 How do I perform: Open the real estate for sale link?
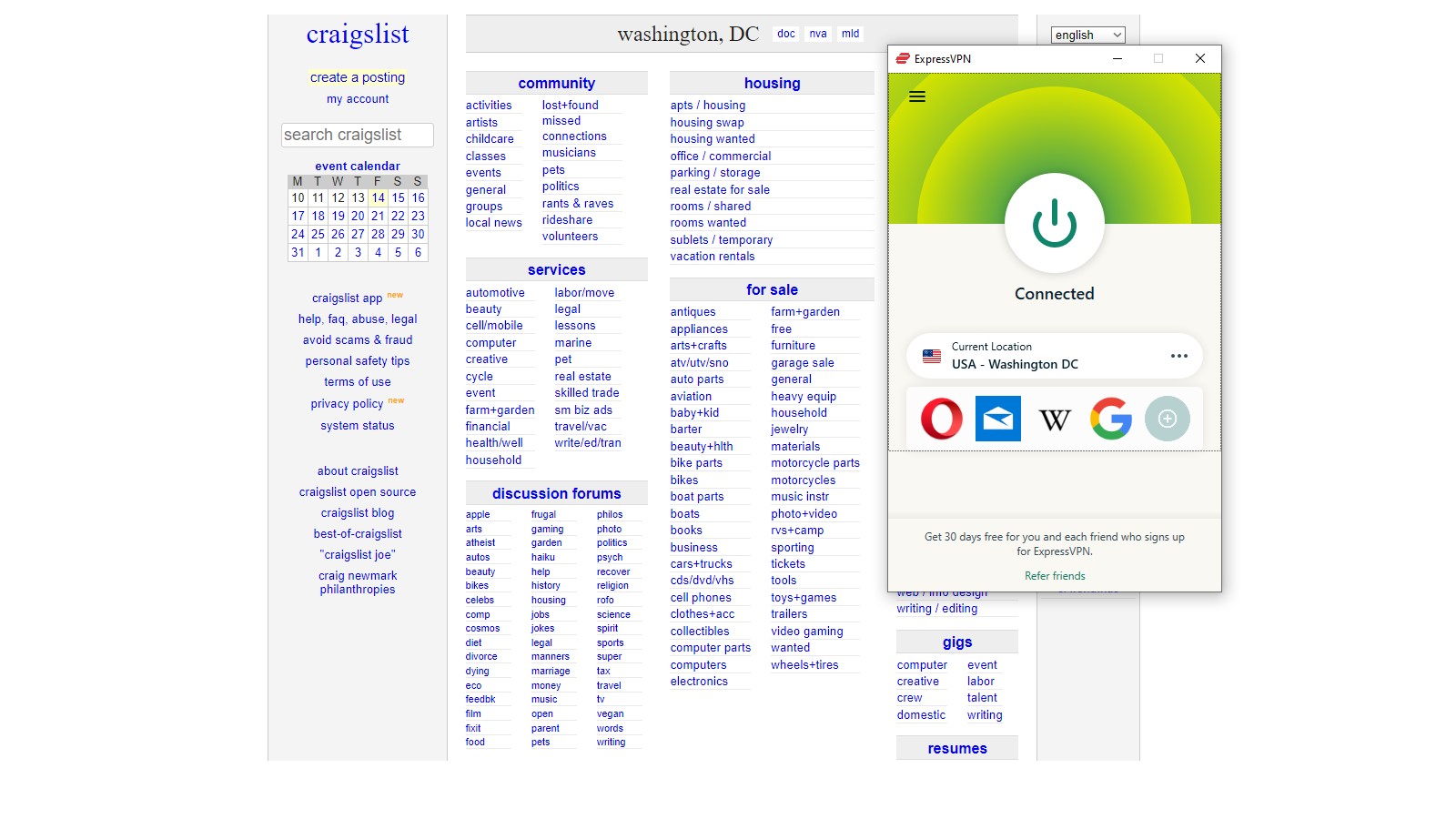coord(720,190)
